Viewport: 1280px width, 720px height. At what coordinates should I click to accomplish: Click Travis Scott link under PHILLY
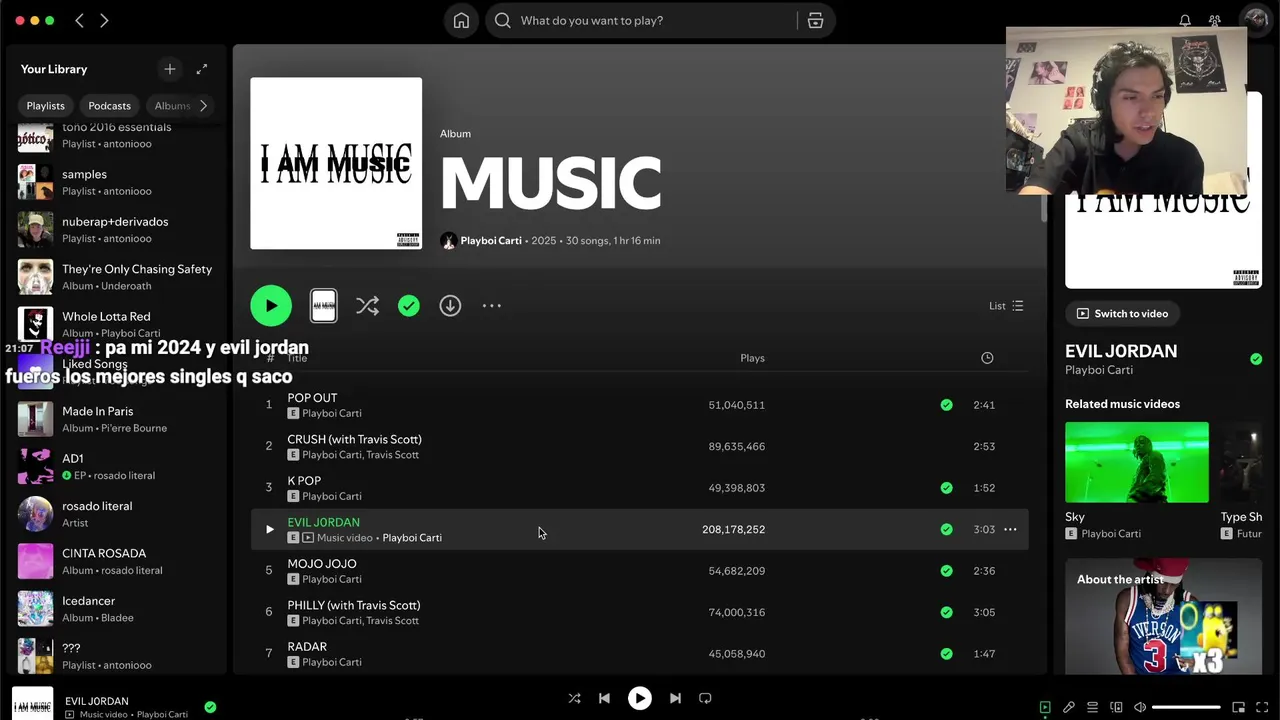[x=392, y=621]
